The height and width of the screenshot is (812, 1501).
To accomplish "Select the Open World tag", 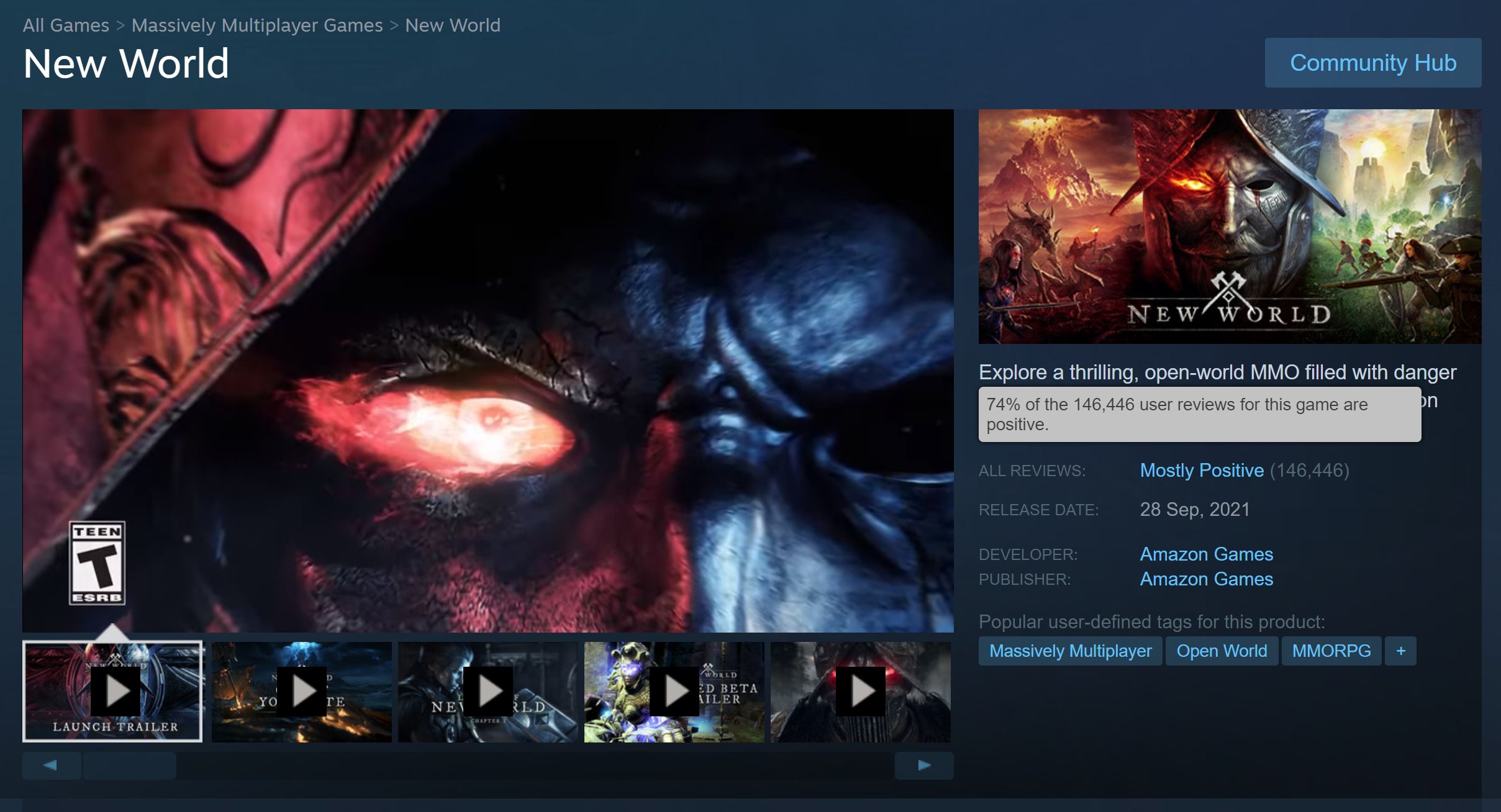I will tap(1222, 651).
